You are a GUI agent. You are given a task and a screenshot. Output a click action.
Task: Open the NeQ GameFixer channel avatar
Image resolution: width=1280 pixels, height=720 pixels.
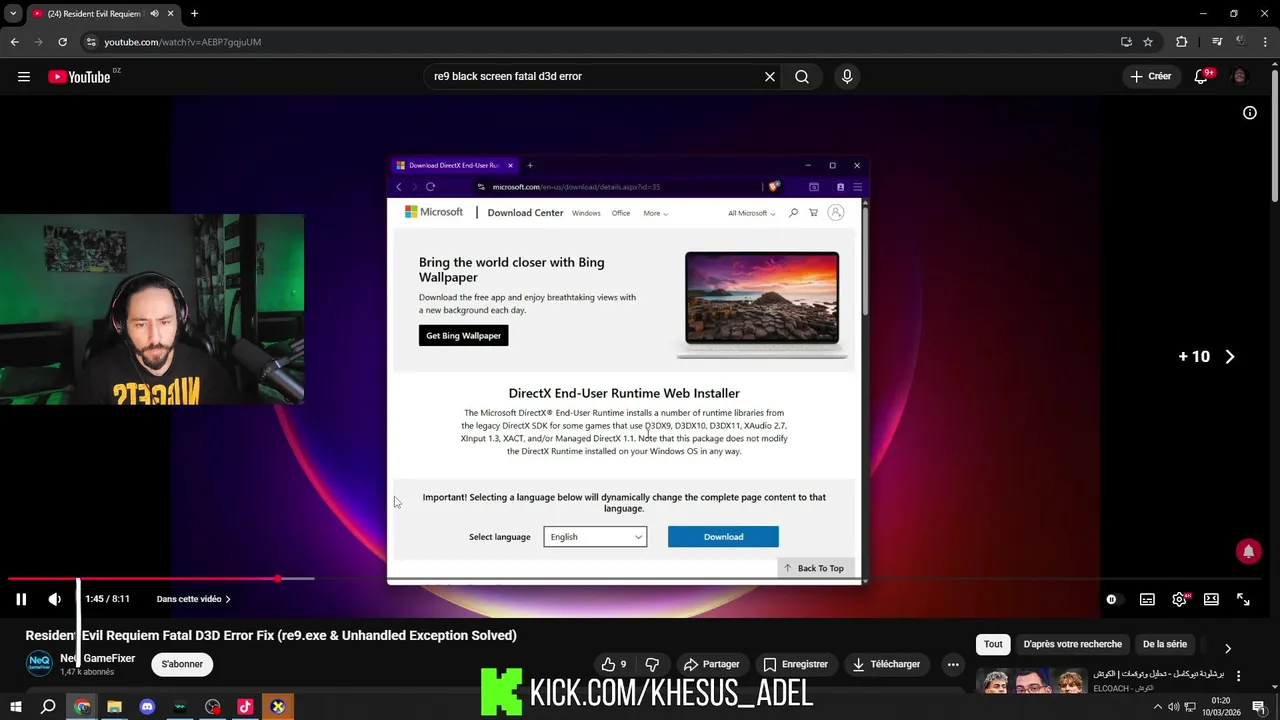point(39,663)
